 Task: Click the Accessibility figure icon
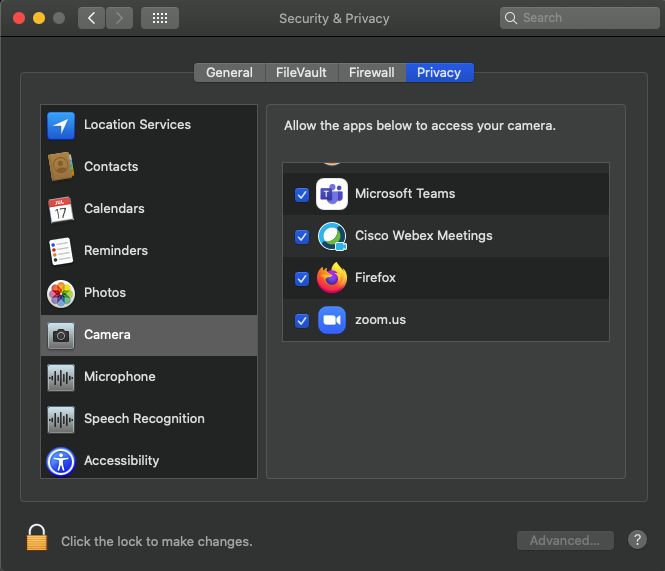click(61, 462)
